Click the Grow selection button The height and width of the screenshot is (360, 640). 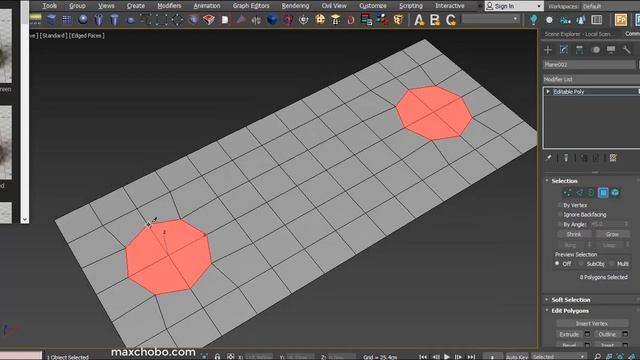[x=612, y=234]
